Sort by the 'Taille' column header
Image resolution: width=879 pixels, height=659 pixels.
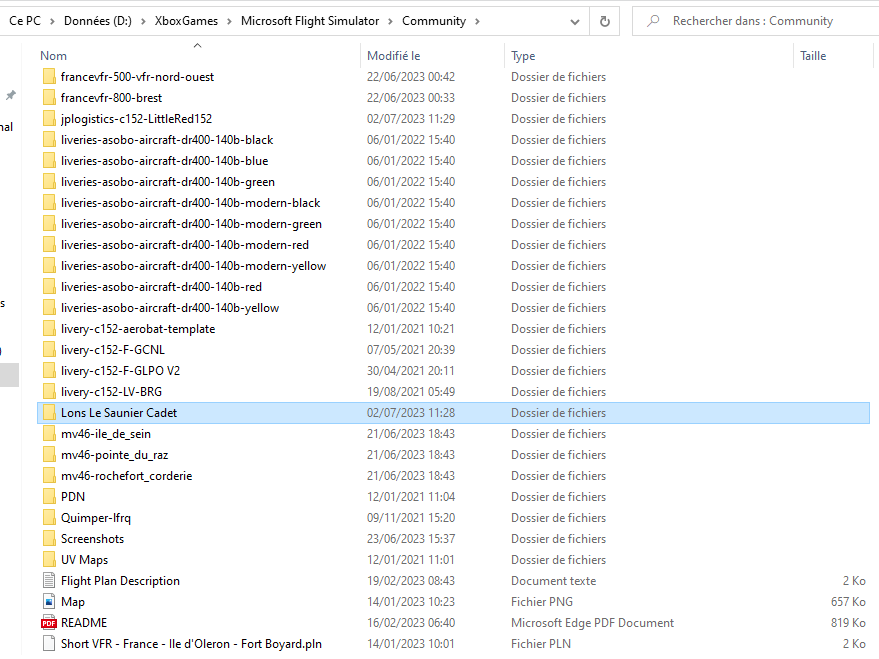click(813, 56)
